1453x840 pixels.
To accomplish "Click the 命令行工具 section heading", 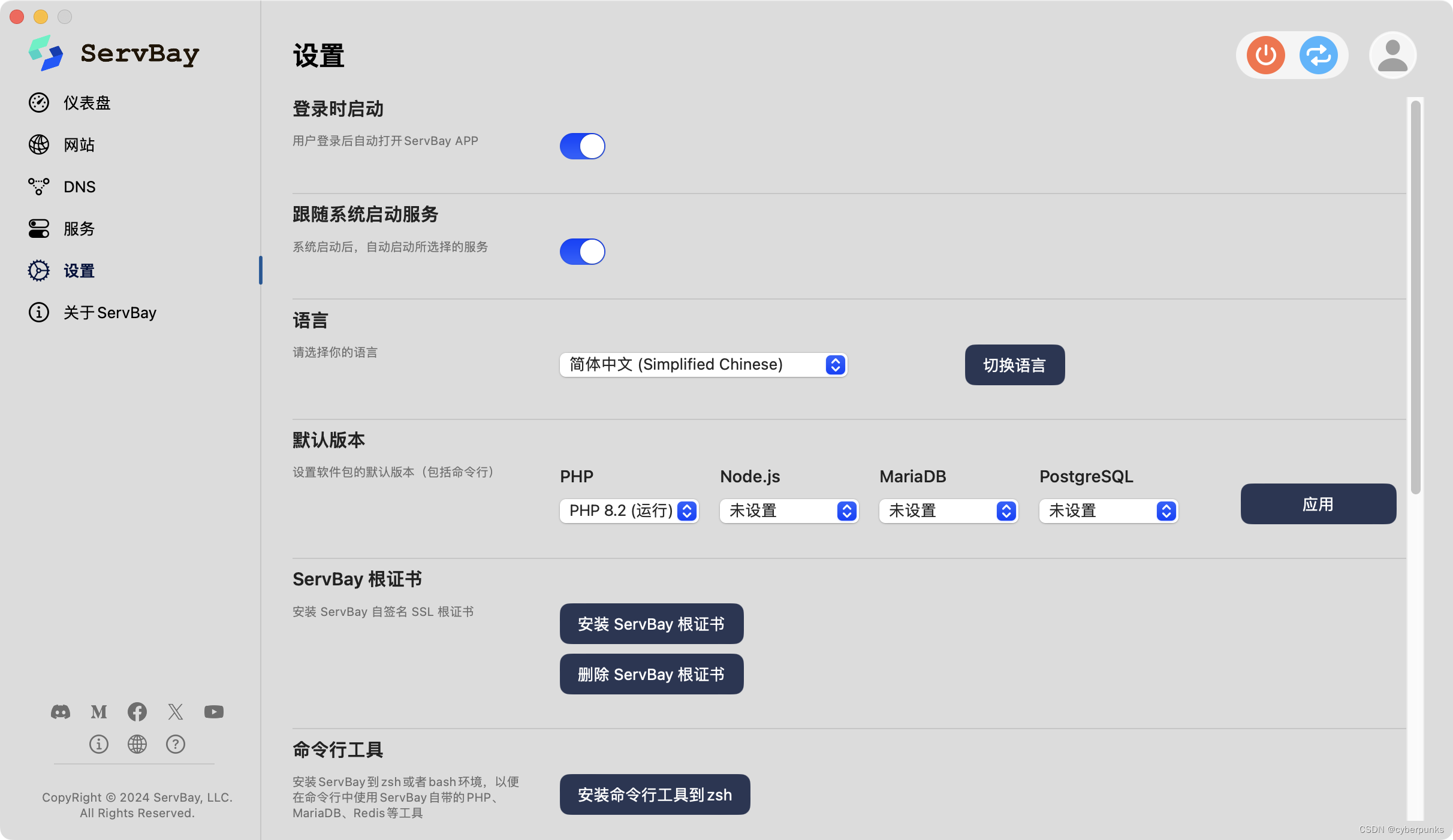I will 337,750.
